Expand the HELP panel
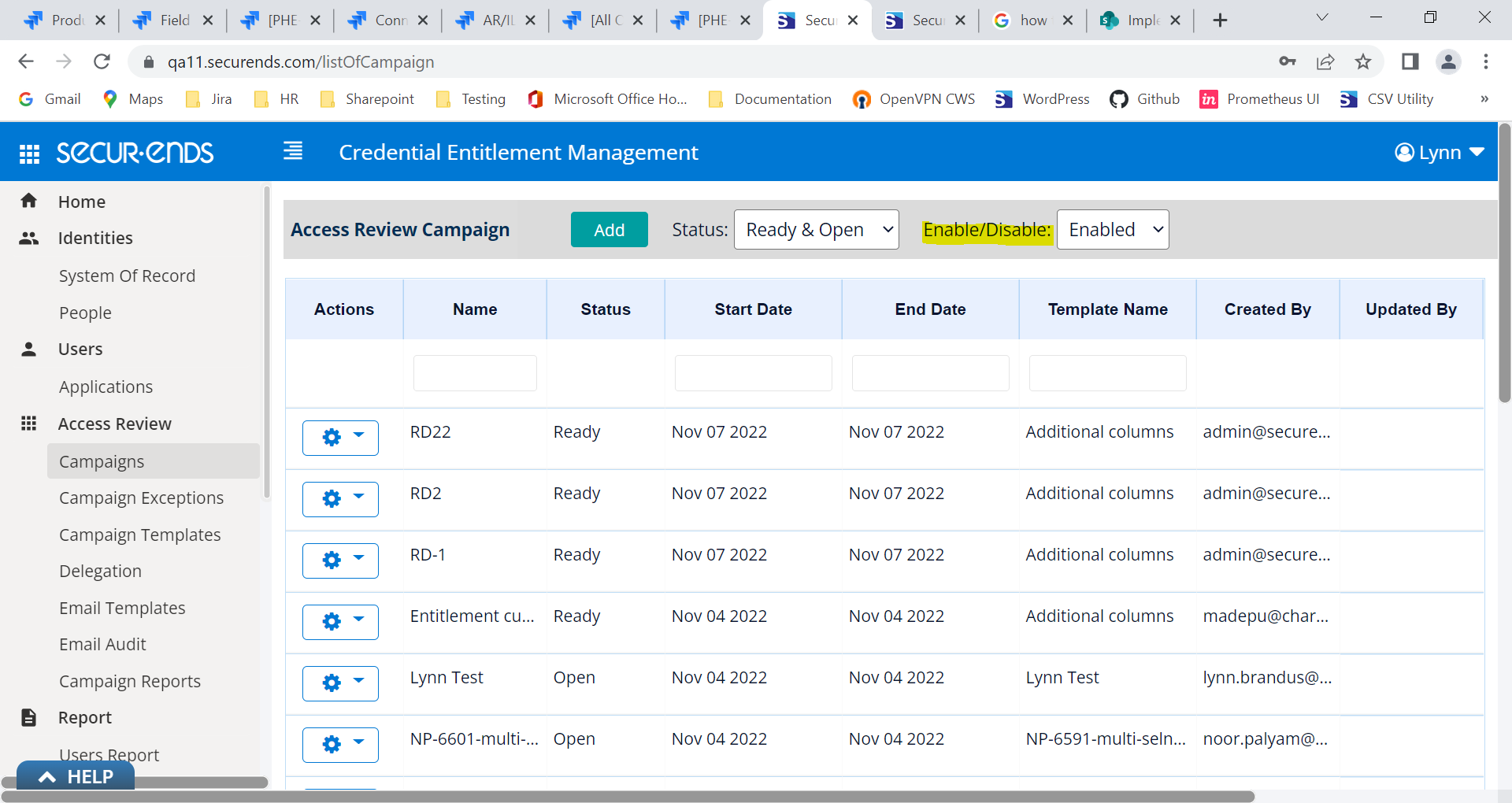The height and width of the screenshot is (803, 1512). coord(75,776)
